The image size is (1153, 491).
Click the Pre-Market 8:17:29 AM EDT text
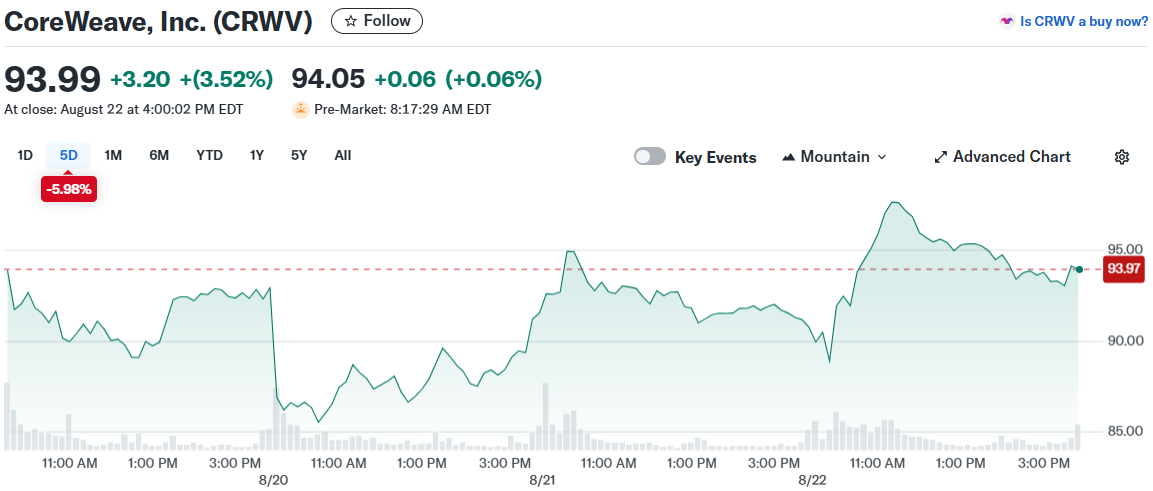tap(403, 110)
